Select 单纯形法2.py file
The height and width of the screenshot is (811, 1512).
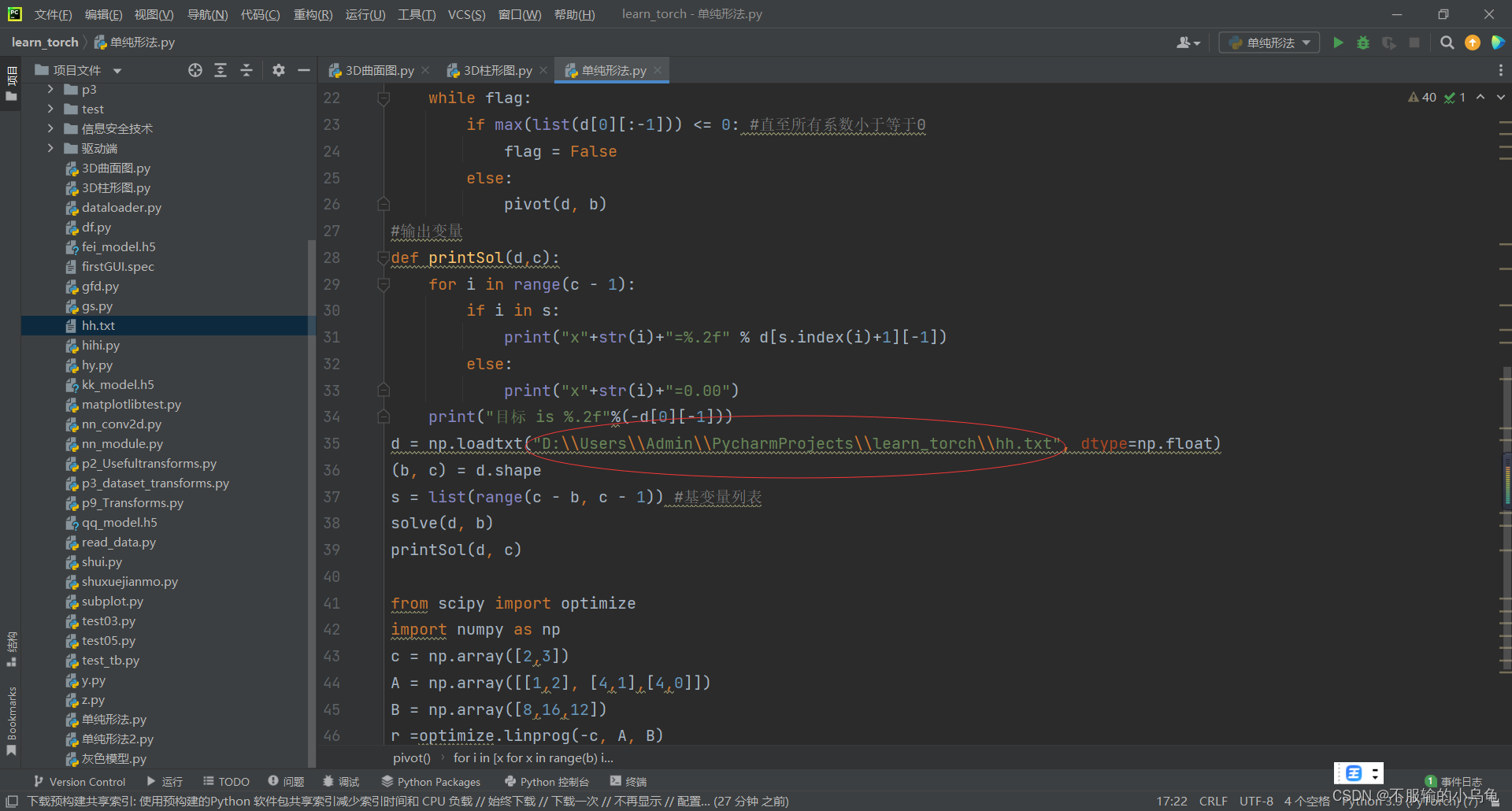pyautogui.click(x=117, y=739)
